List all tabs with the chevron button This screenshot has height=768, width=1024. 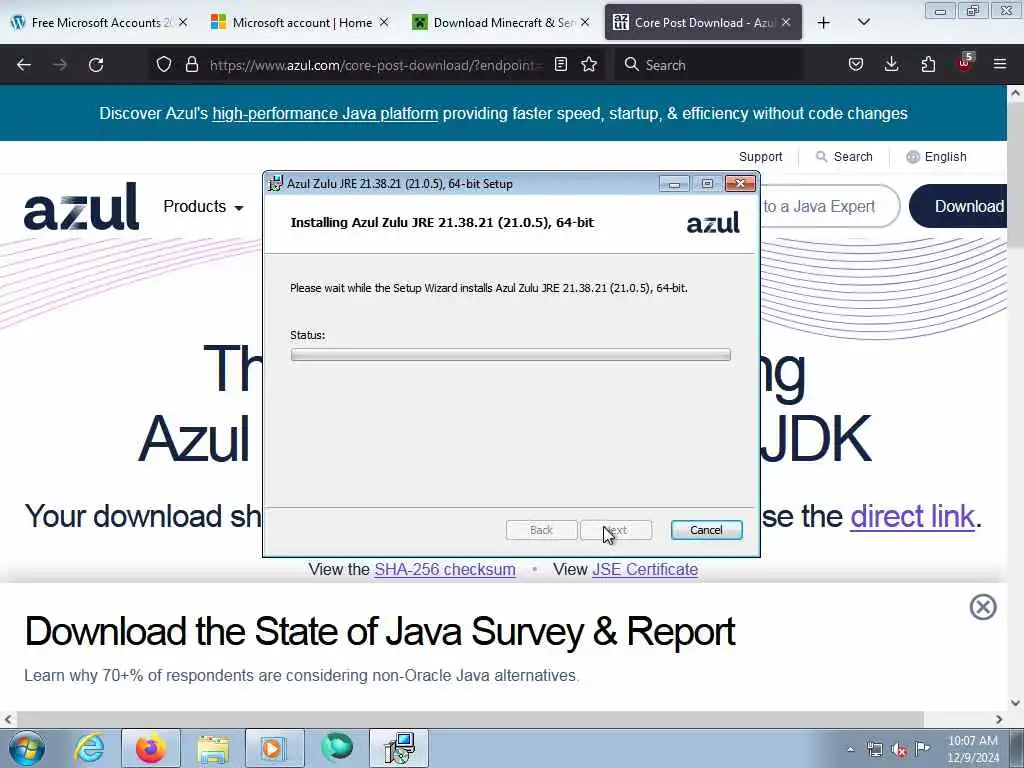coord(863,22)
